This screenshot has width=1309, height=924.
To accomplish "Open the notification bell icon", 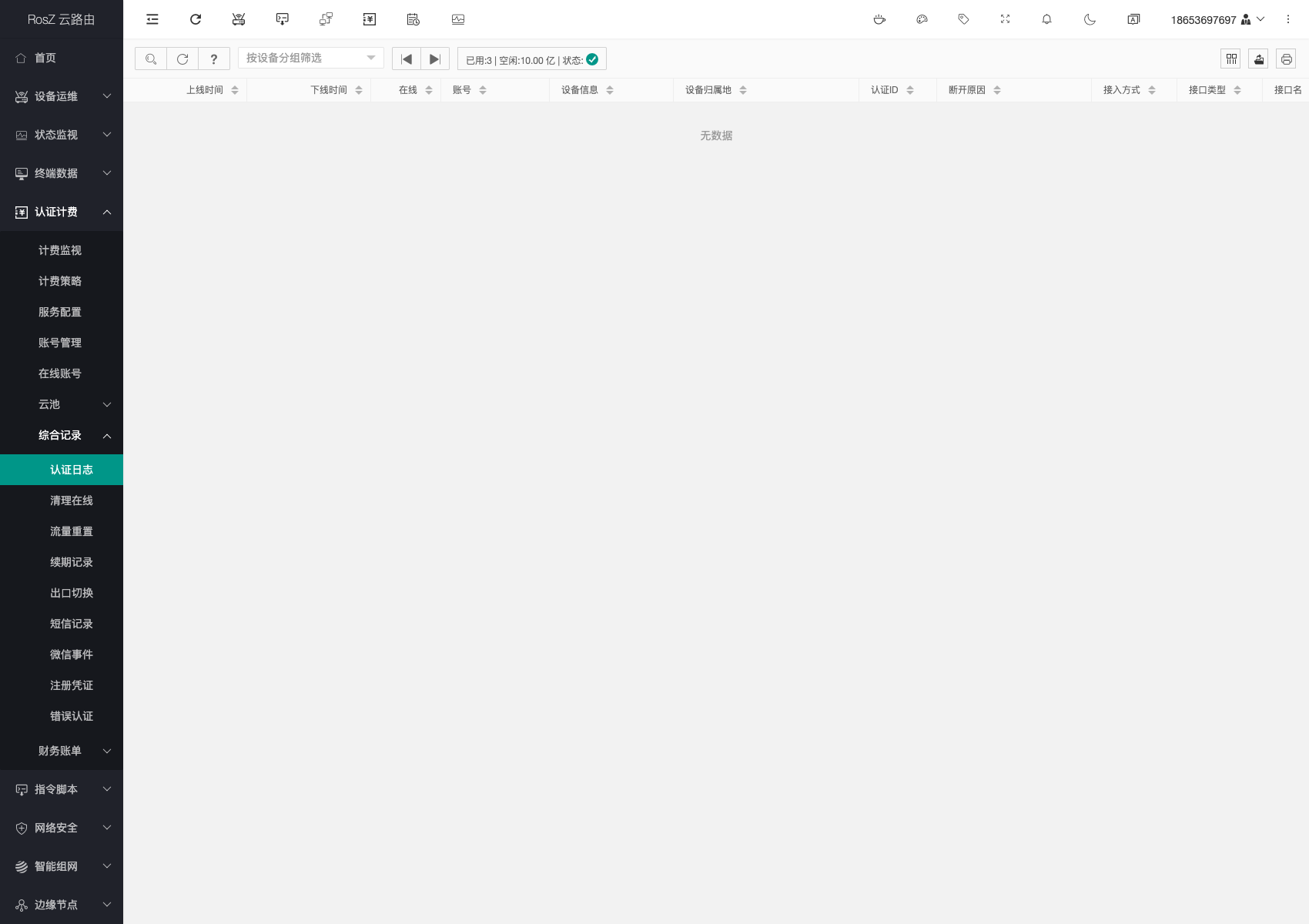I will pos(1046,19).
